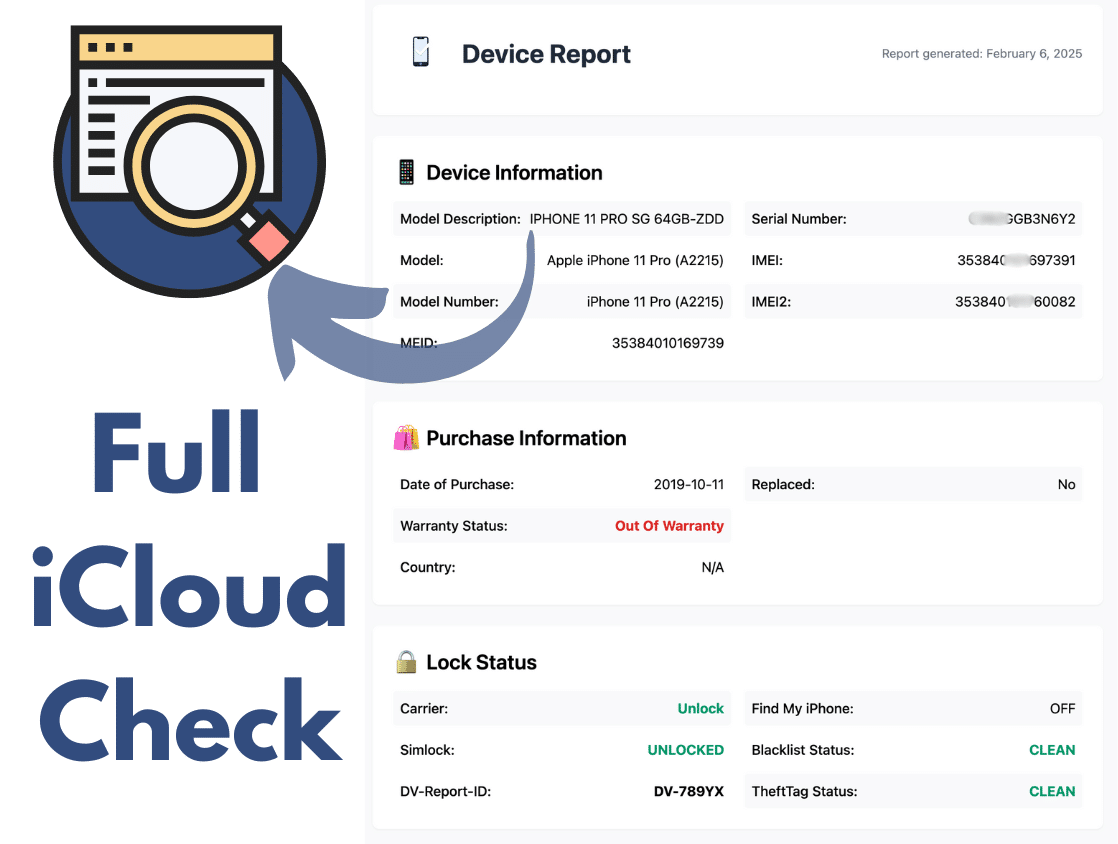The width and height of the screenshot is (1118, 844).
Task: Click the Serial Number value ending GB3N6Y2
Action: [1022, 219]
